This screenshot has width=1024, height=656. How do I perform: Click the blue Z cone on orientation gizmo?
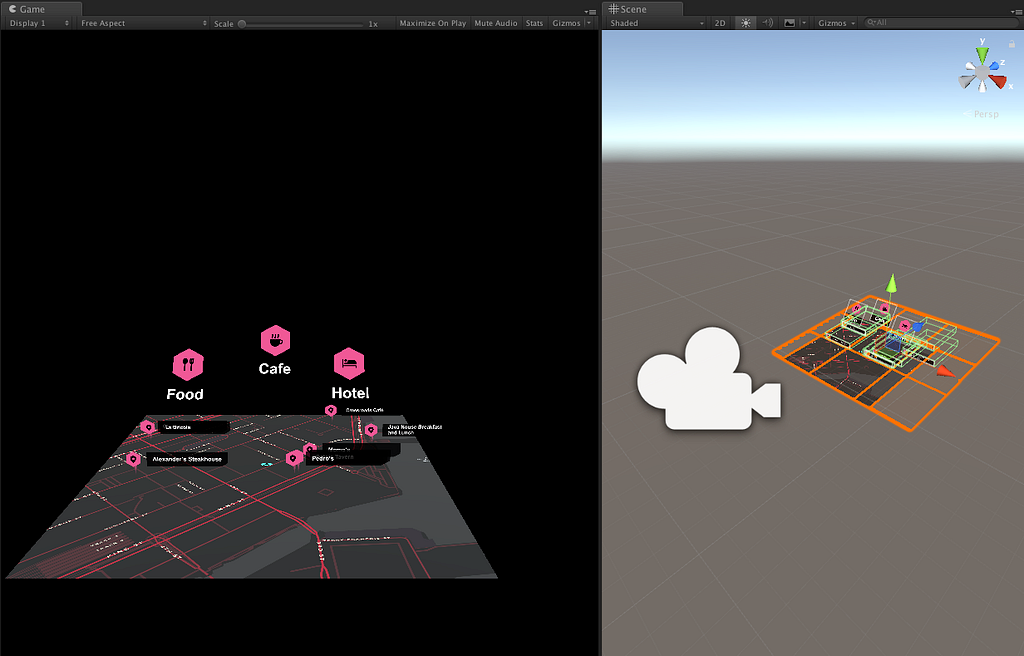pyautogui.click(x=994, y=65)
